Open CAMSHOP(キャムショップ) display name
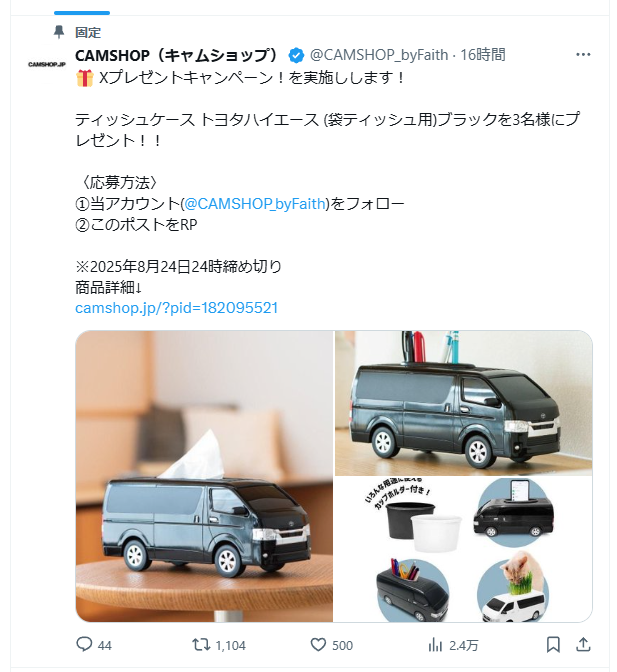Image resolution: width=617 pixels, height=672 pixels. click(176, 55)
